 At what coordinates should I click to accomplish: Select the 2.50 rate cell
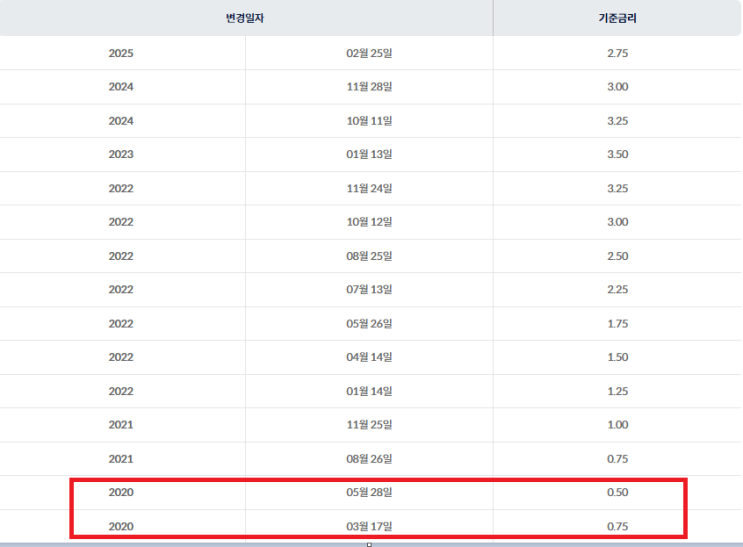point(617,256)
